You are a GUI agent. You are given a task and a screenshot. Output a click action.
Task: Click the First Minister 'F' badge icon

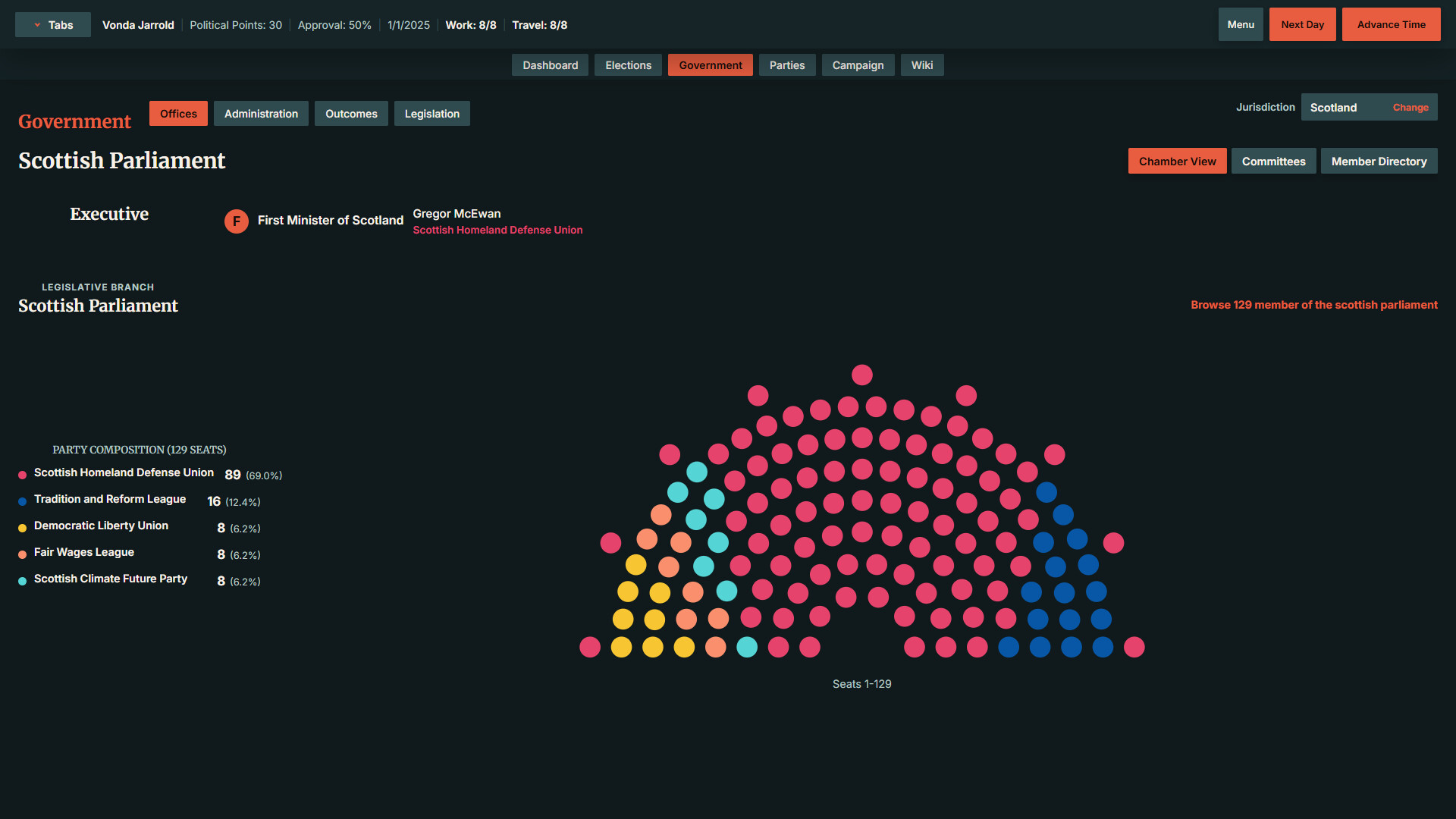[237, 221]
